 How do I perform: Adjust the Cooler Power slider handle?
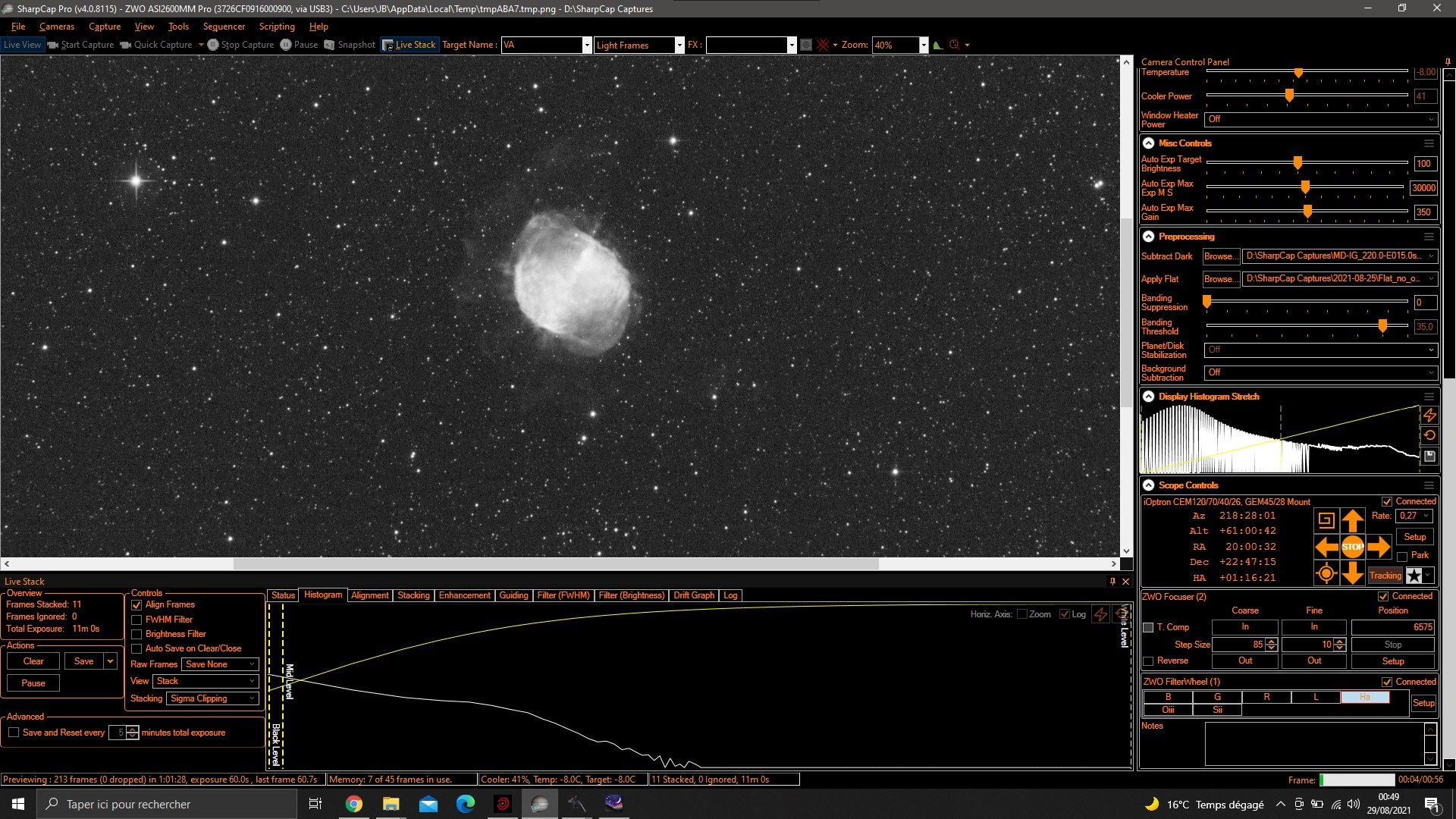1289,96
